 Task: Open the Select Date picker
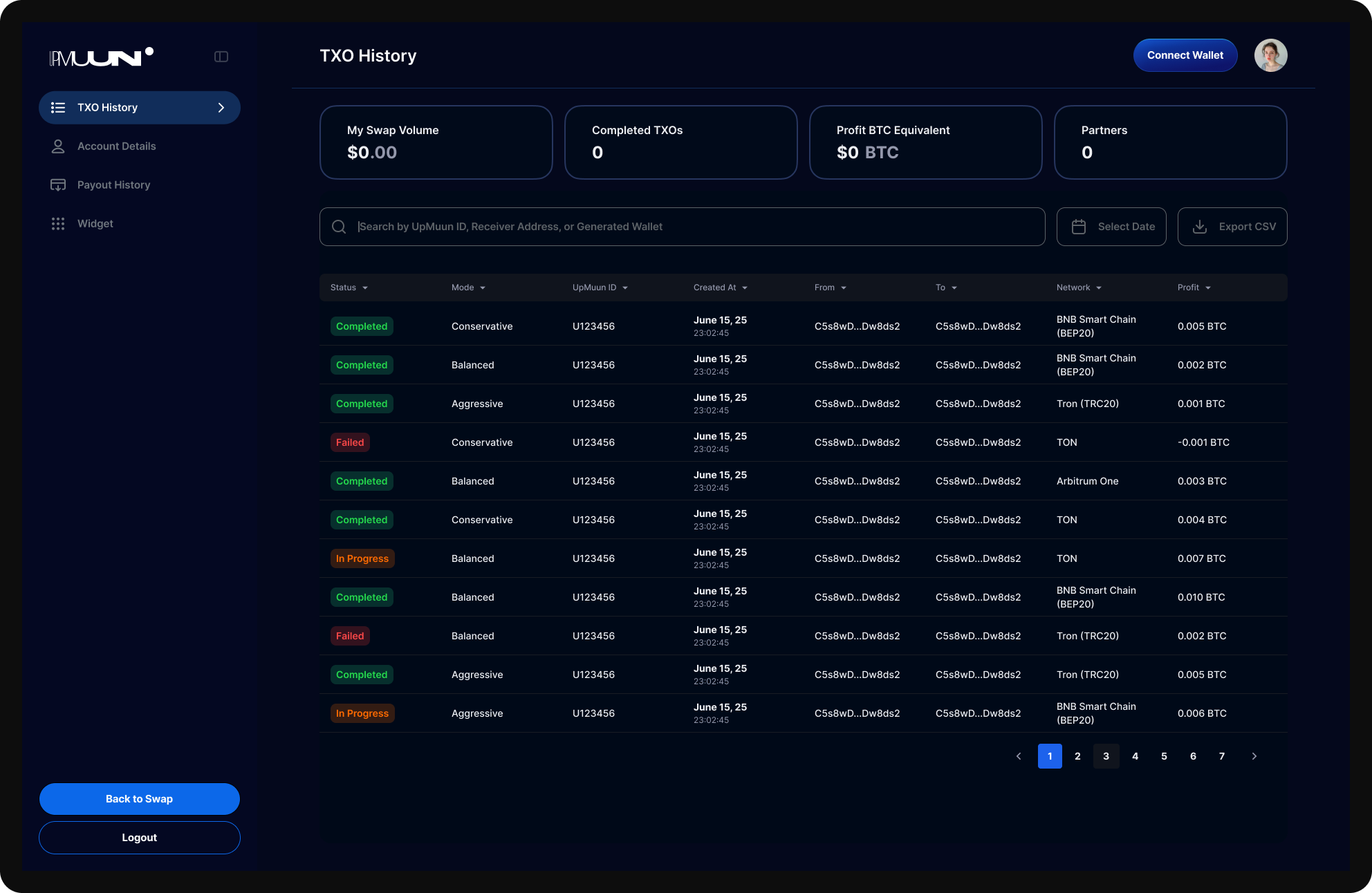coord(1111,227)
